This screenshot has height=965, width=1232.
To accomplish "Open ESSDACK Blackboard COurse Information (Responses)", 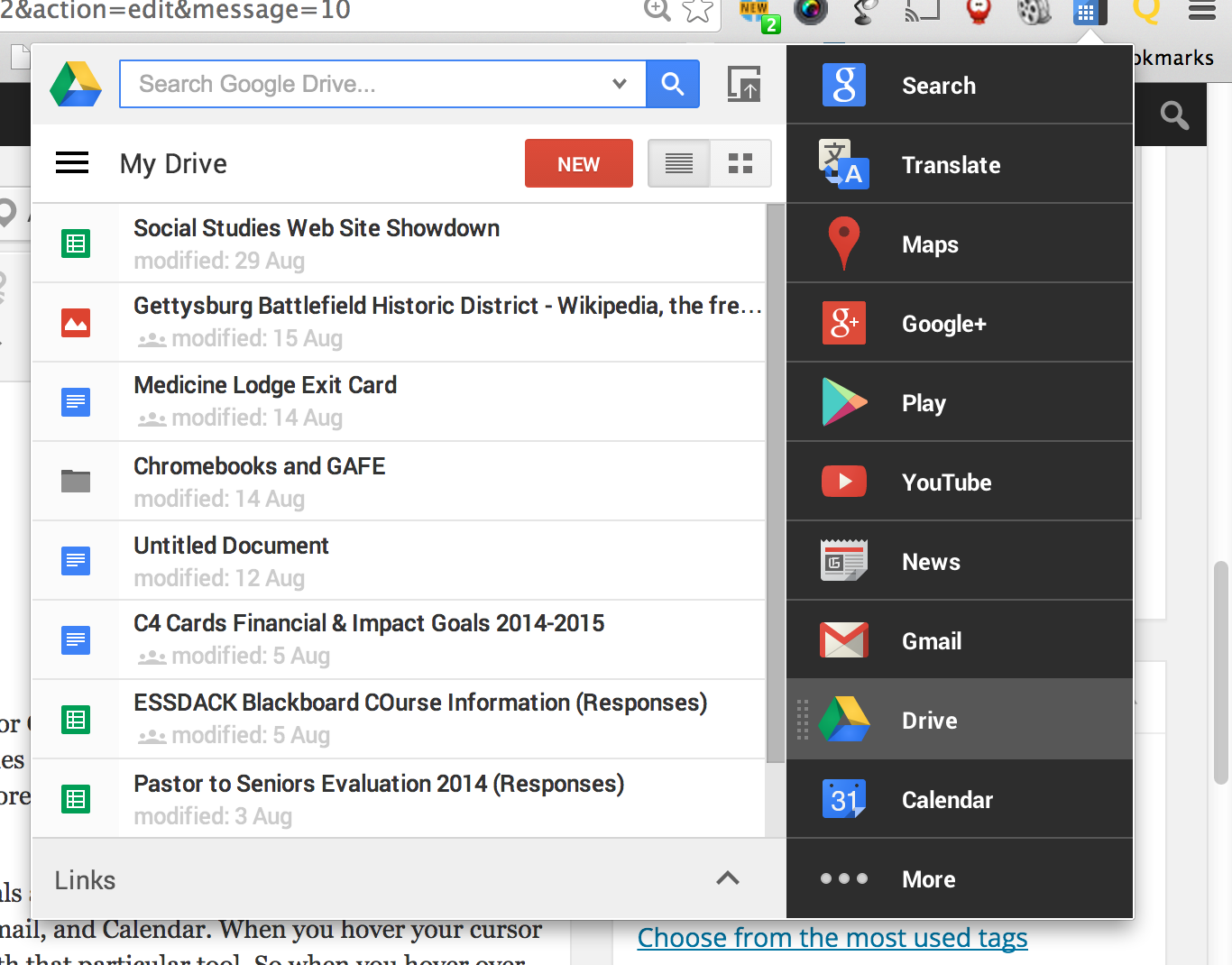I will tap(399, 719).
